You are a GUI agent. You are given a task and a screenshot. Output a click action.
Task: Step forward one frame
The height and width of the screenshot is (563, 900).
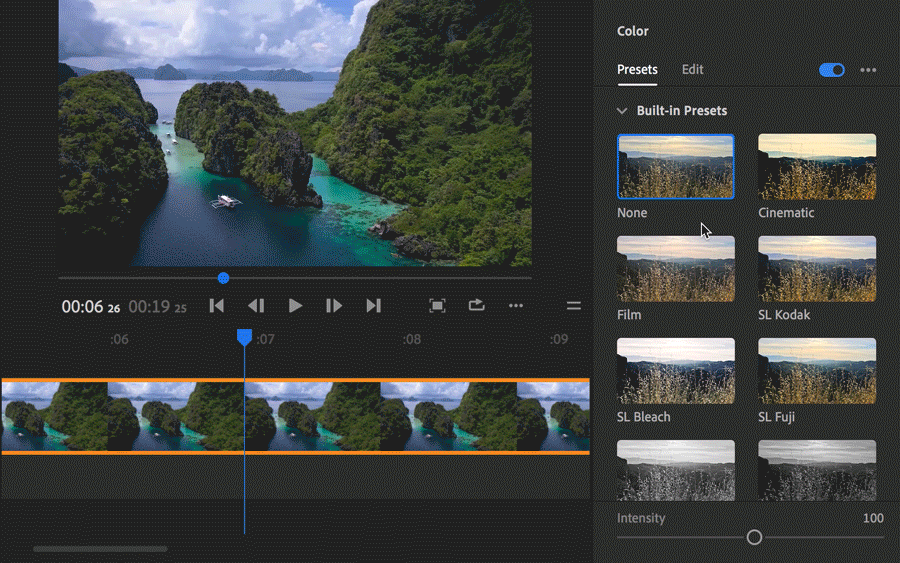tap(334, 306)
